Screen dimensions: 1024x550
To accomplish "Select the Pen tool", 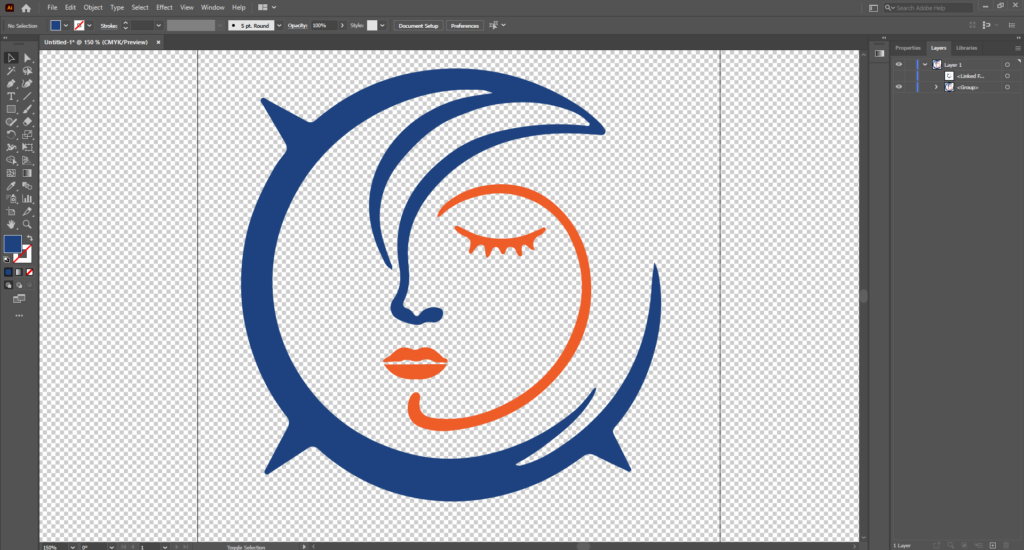I will pos(11,84).
